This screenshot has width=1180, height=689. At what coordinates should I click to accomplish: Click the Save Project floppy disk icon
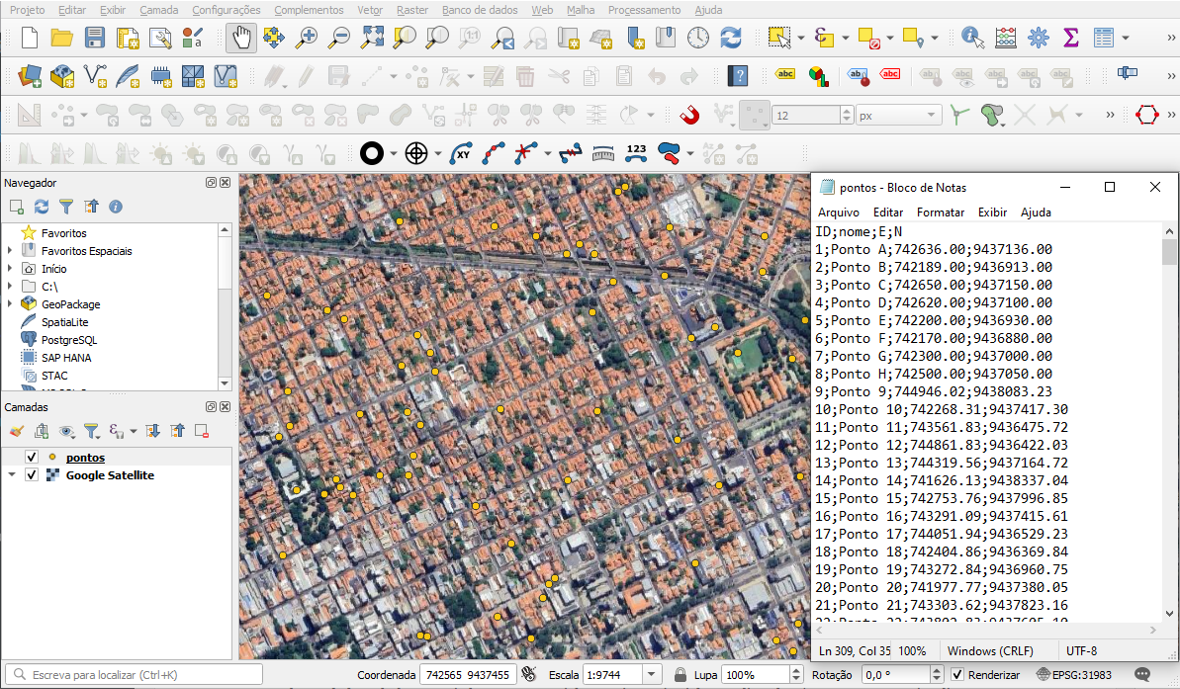[x=95, y=38]
